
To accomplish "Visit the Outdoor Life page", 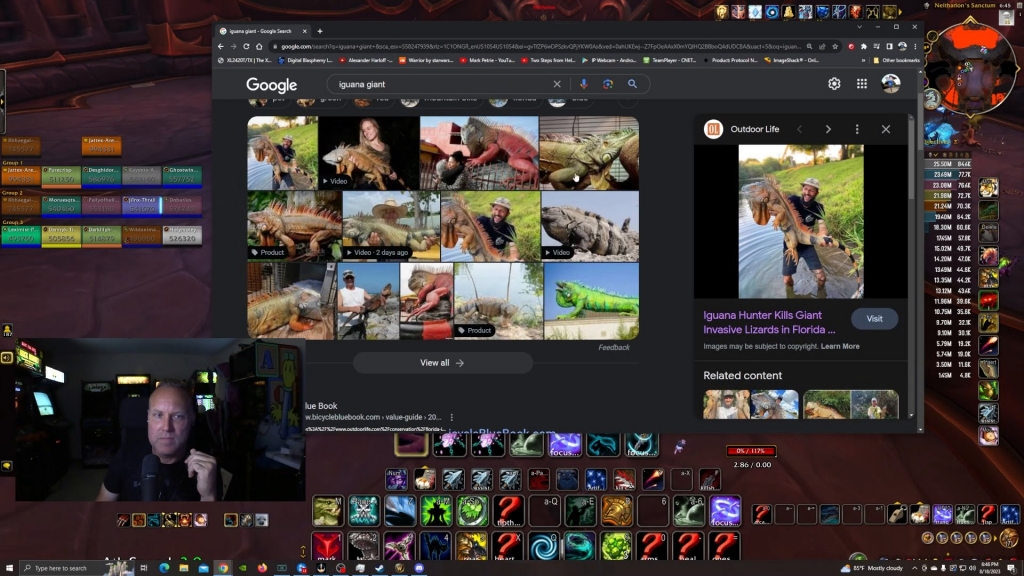I will tap(874, 319).
